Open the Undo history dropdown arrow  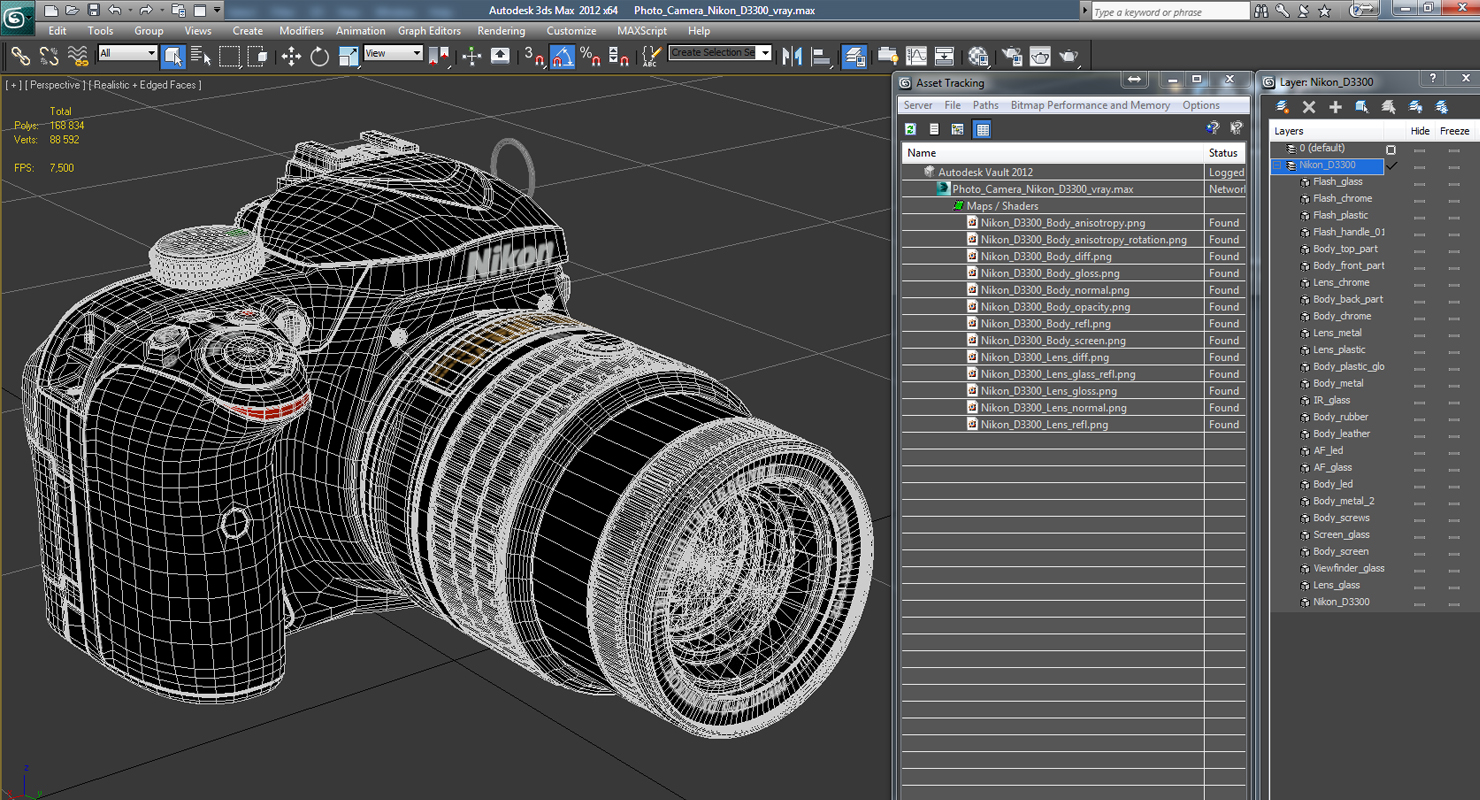point(130,10)
